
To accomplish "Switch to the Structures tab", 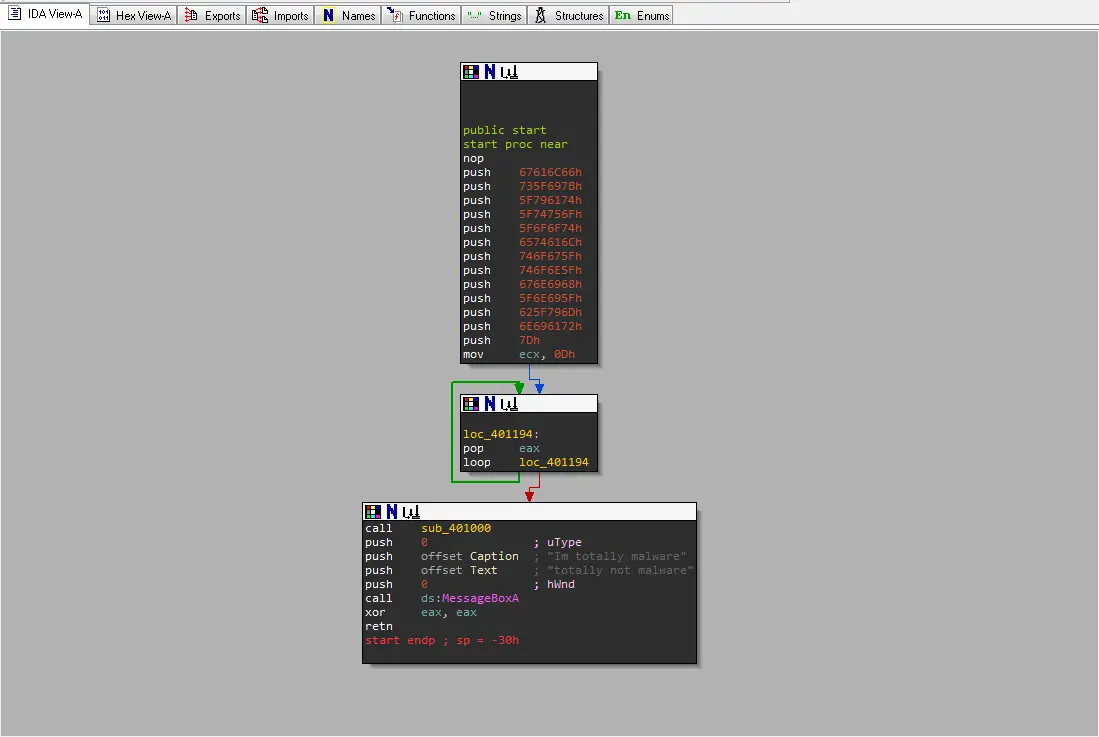I will pyautogui.click(x=569, y=16).
